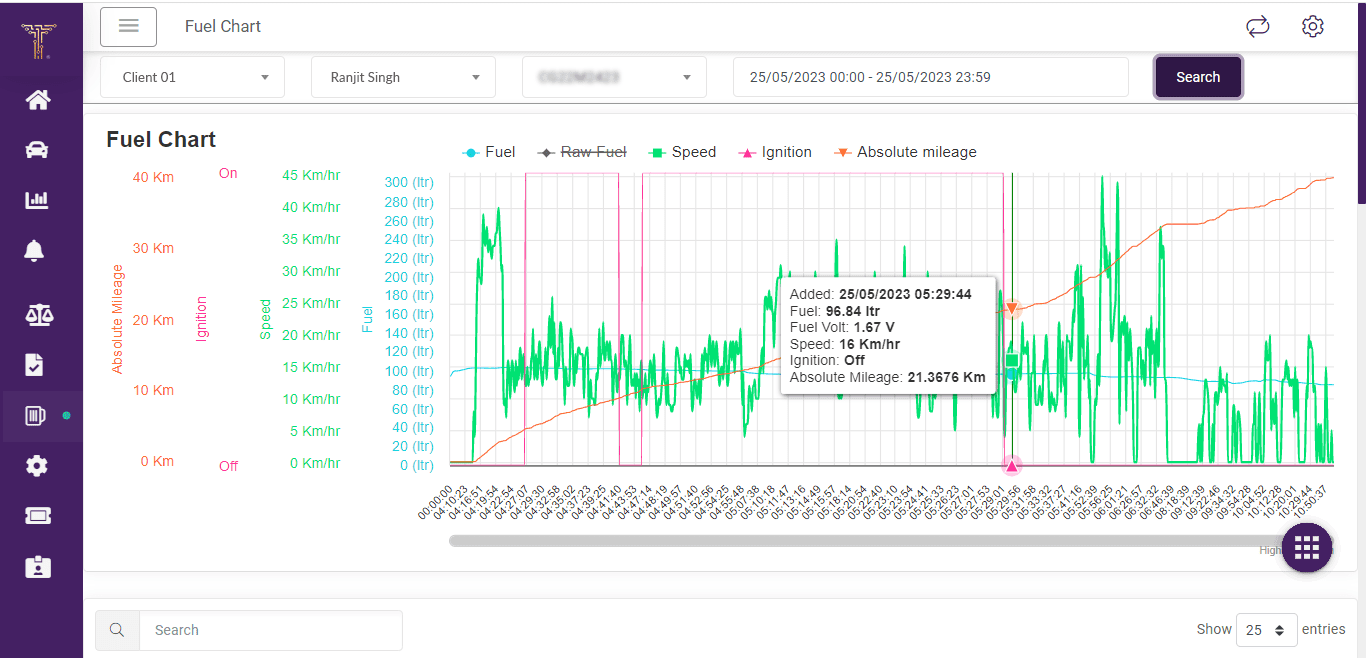Screen dimensions: 1366x658
Task: Open the round grid apps floating button
Action: [x=1307, y=547]
